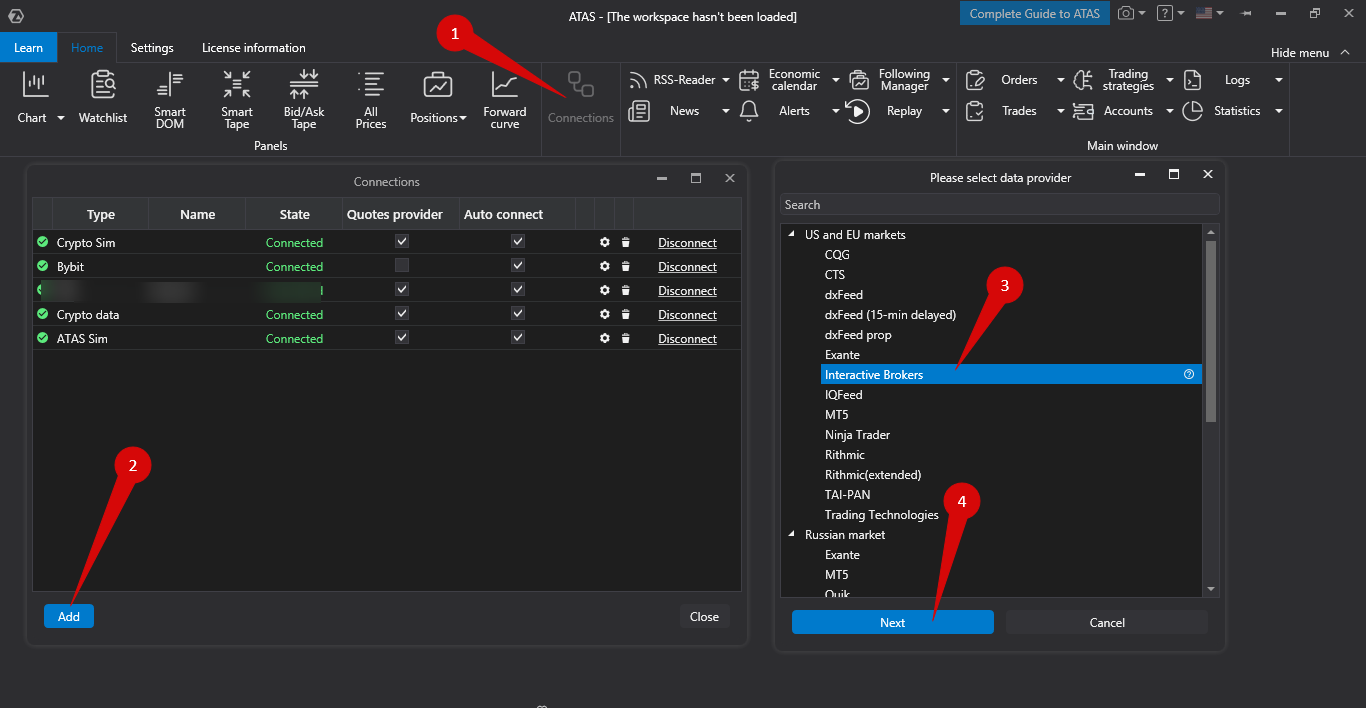
Task: Open the License information tab
Action: tap(254, 48)
